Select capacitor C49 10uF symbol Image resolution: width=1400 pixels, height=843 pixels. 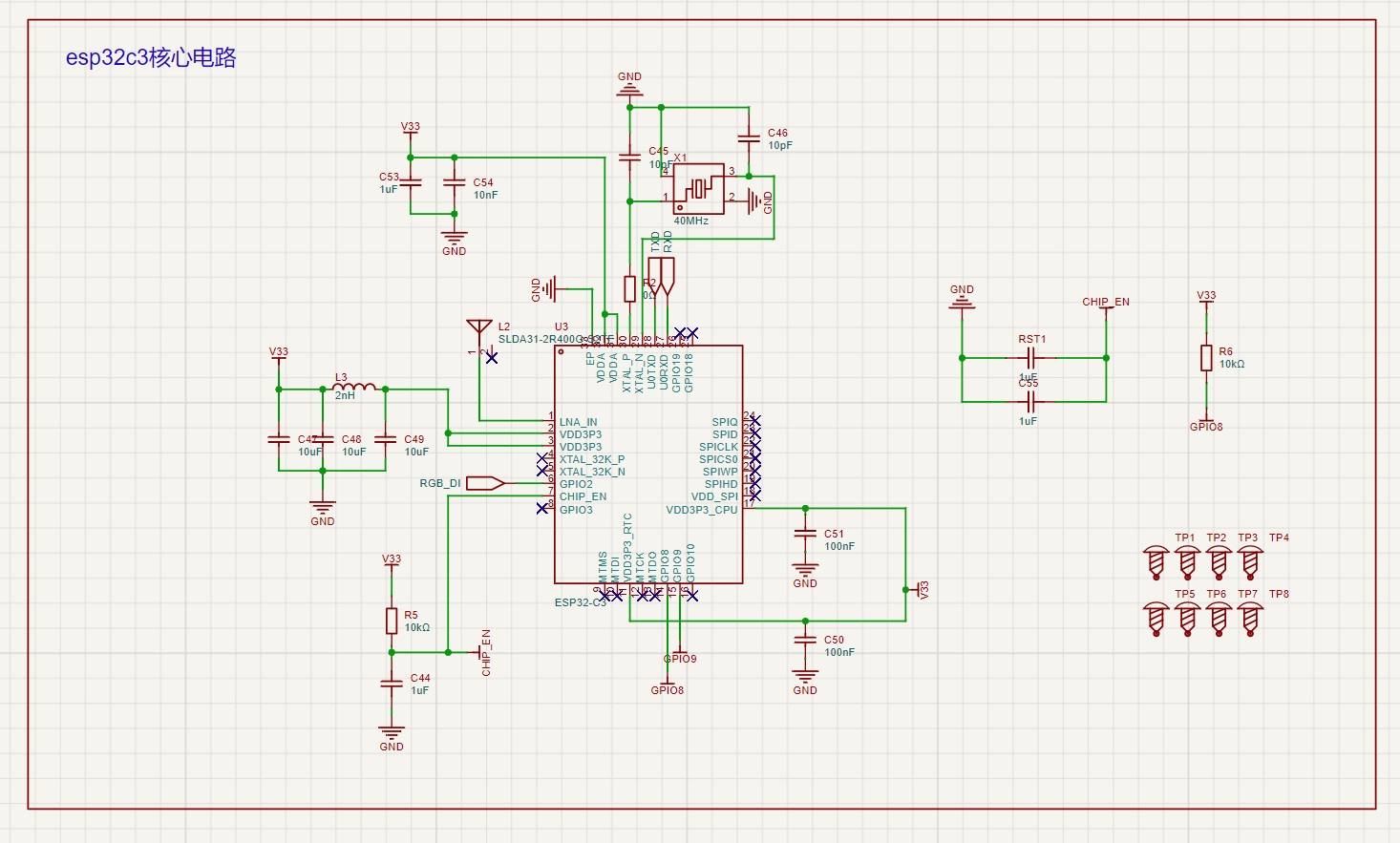(385, 439)
